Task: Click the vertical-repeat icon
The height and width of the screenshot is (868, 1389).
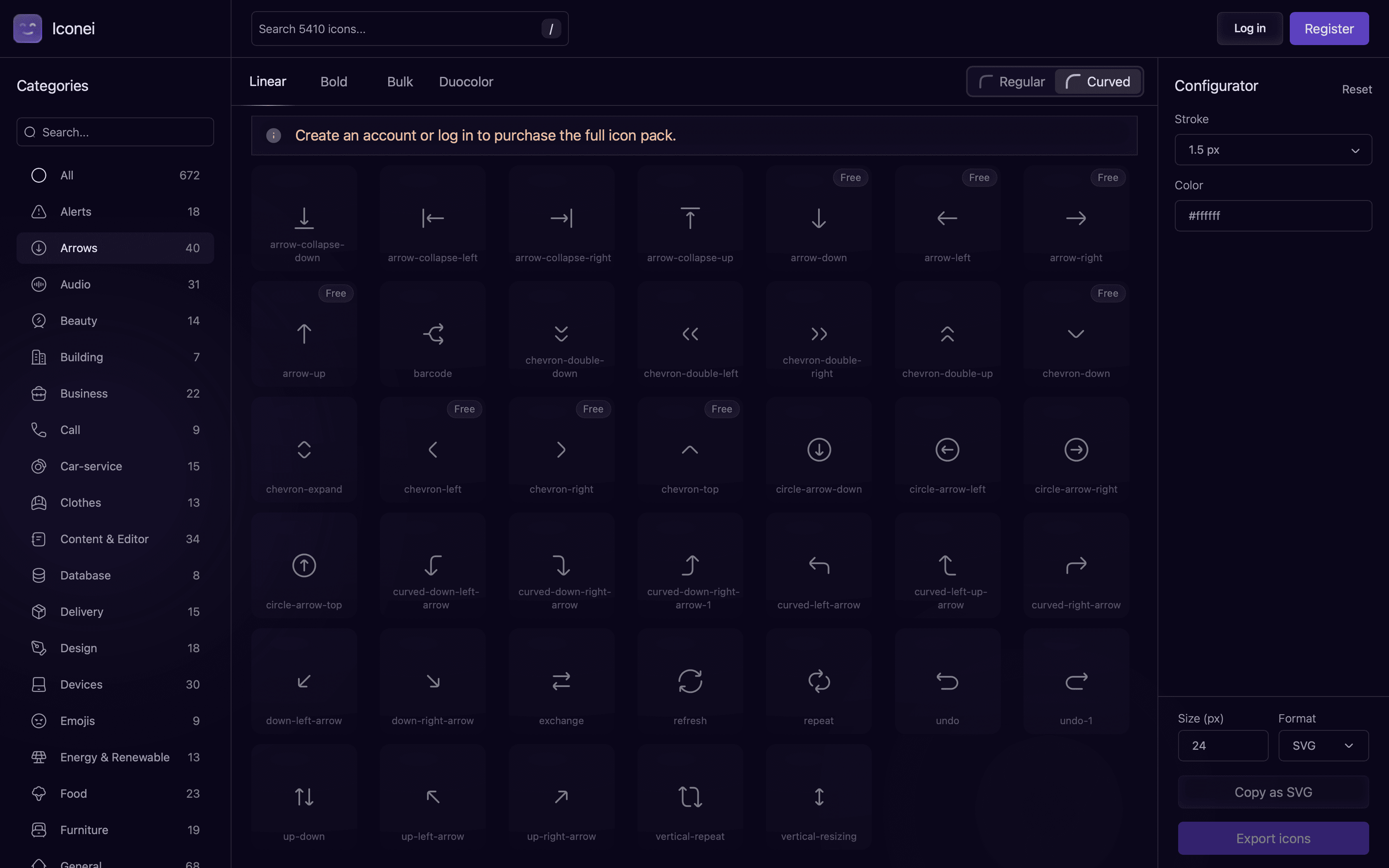Action: click(x=690, y=797)
